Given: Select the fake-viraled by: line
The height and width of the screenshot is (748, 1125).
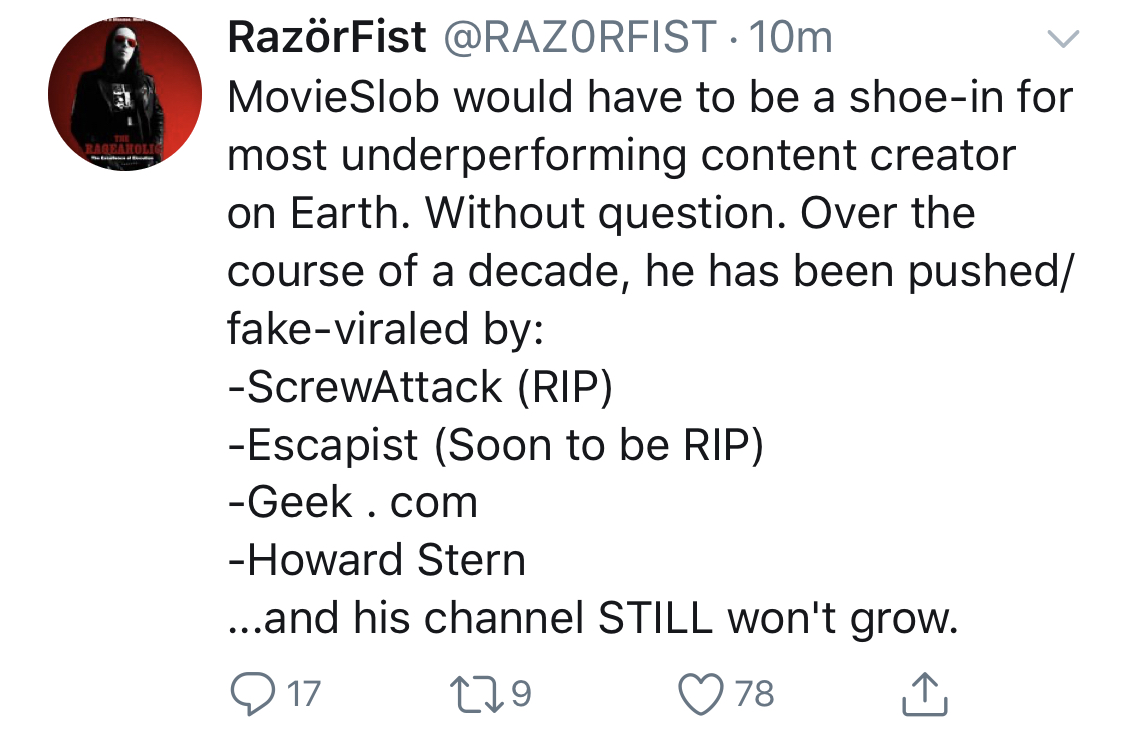Looking at the screenshot, I should pos(385,328).
